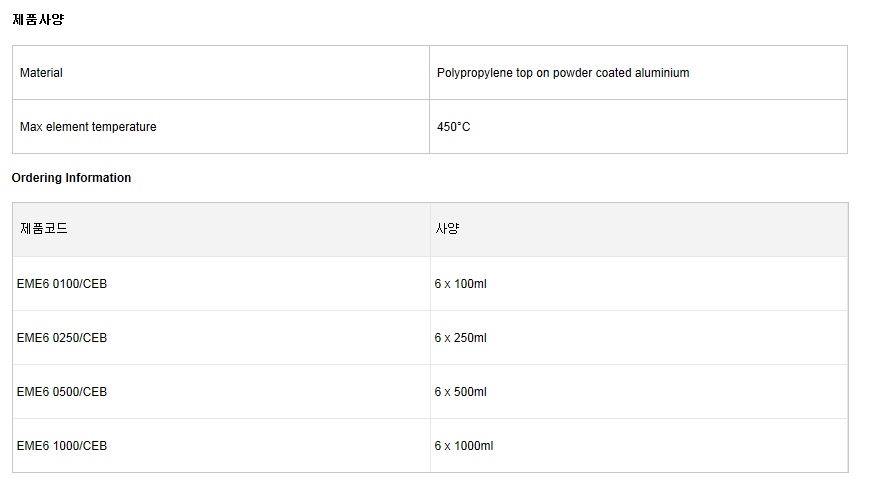
Task: Click the 제품코드 column header
Action: point(44,229)
